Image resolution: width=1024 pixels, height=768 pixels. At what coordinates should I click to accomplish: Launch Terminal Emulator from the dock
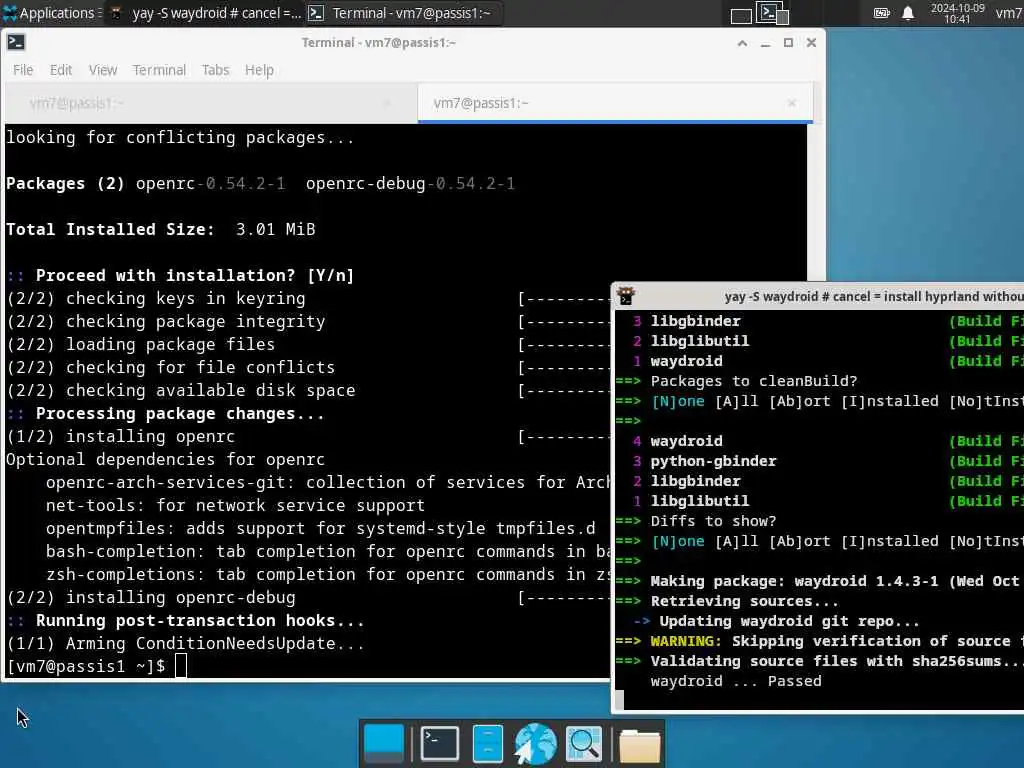click(440, 743)
